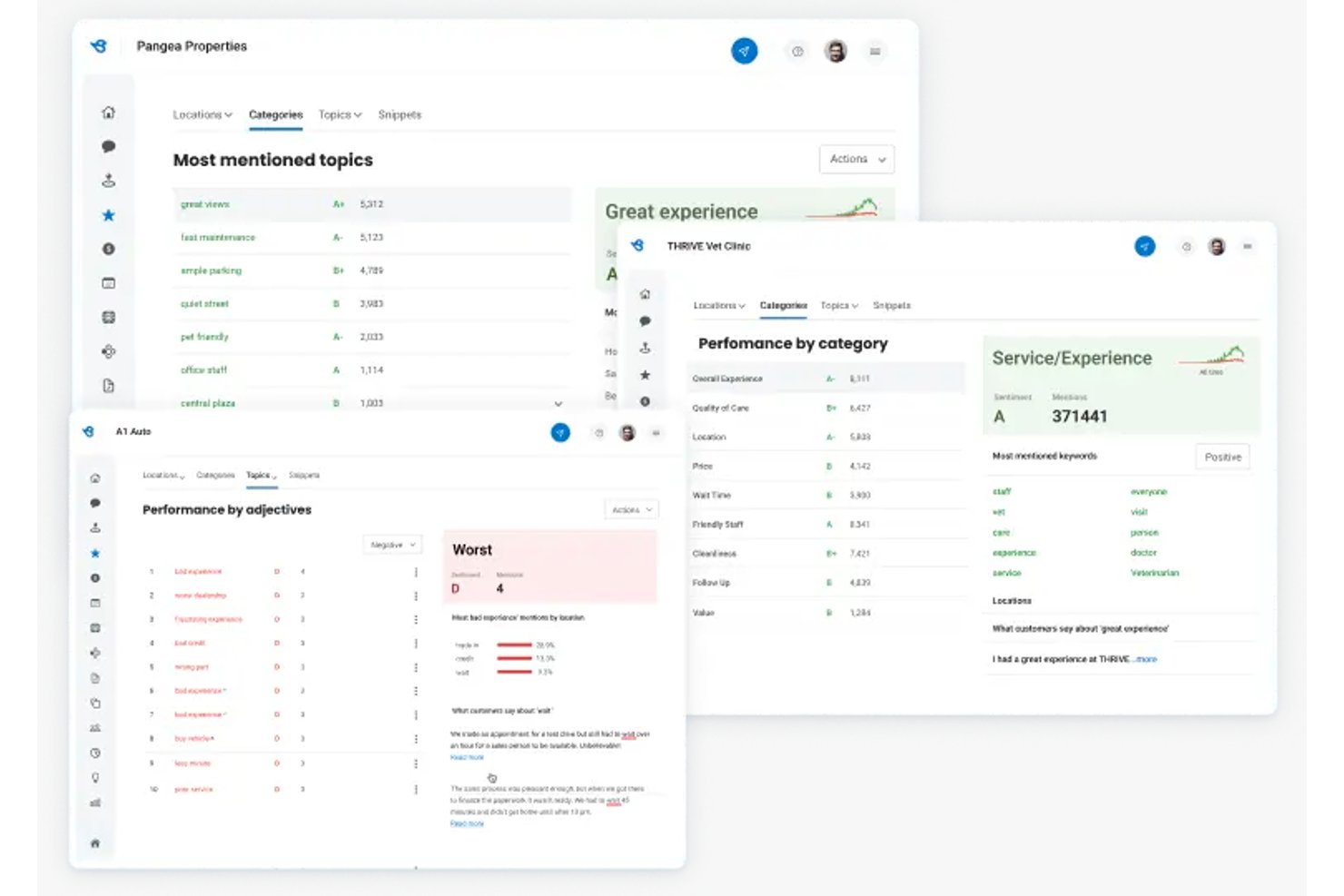Viewport: 1344px width, 896px height.
Task: Open Actions dropdown in A1 Auto window
Action: (x=631, y=510)
